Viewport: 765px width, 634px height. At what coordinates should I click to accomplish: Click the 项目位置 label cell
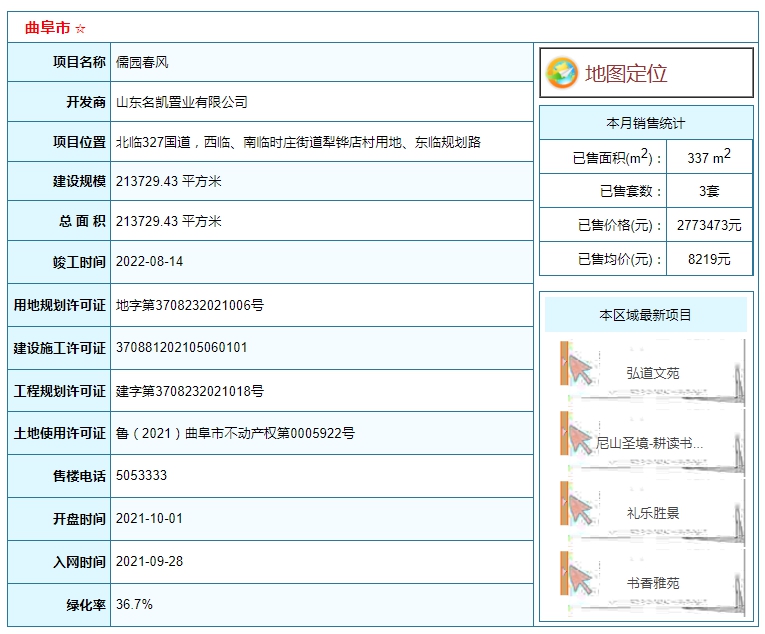(59, 142)
